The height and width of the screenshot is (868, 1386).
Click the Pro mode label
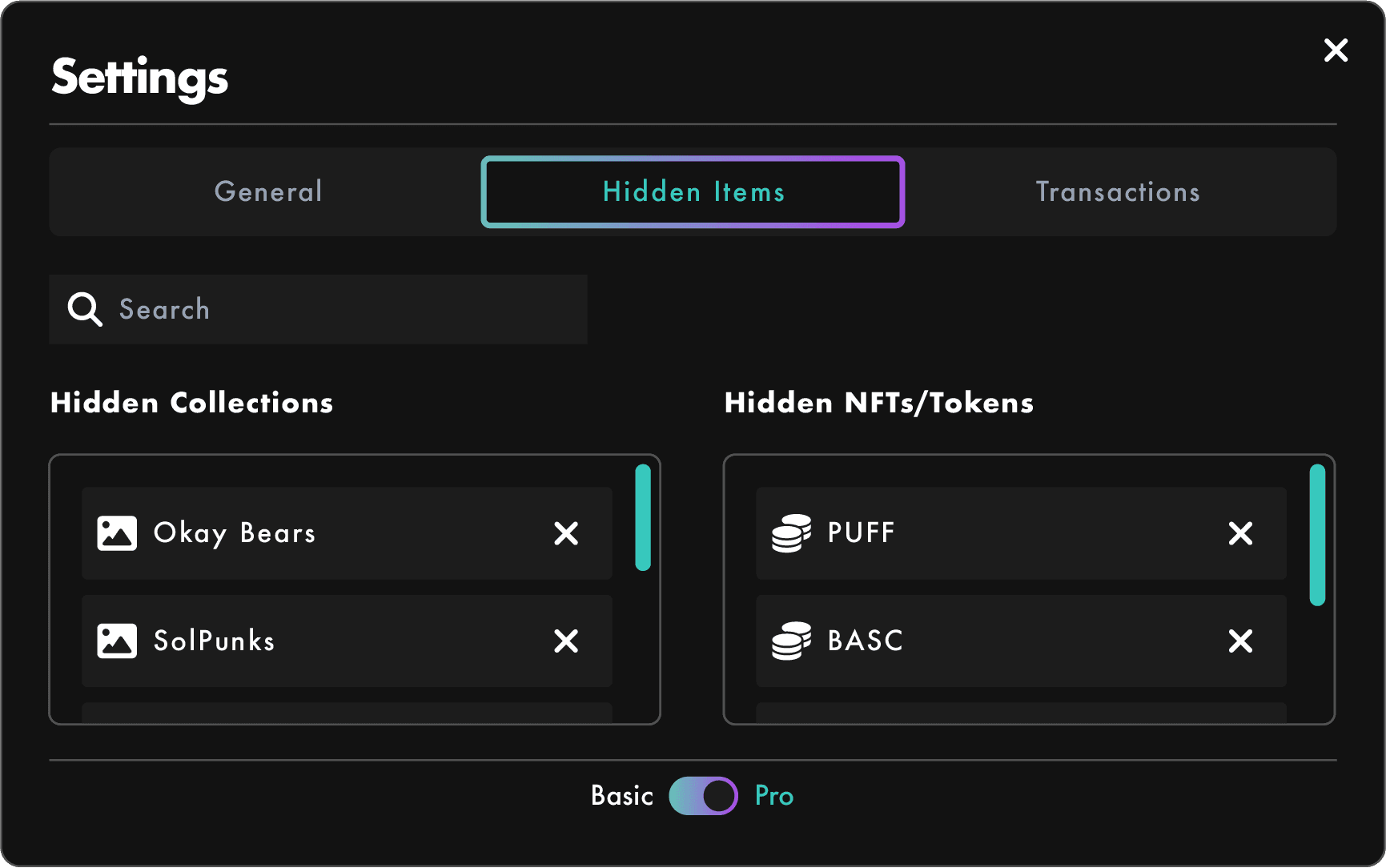pyautogui.click(x=774, y=796)
